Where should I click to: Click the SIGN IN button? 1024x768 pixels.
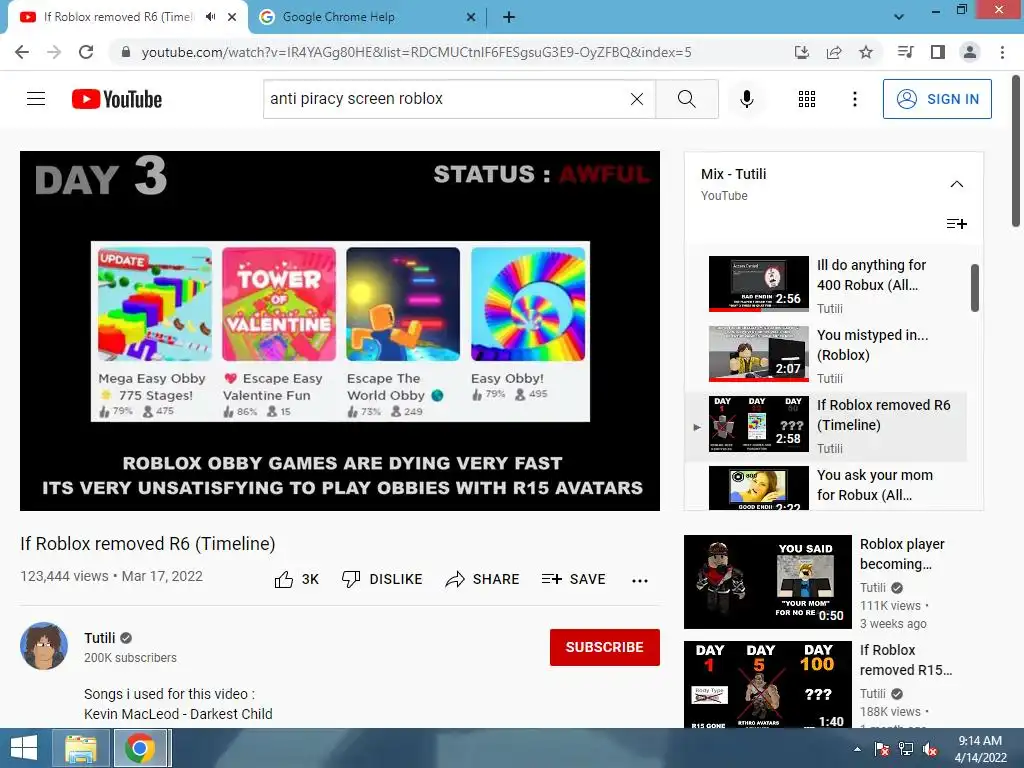click(936, 99)
